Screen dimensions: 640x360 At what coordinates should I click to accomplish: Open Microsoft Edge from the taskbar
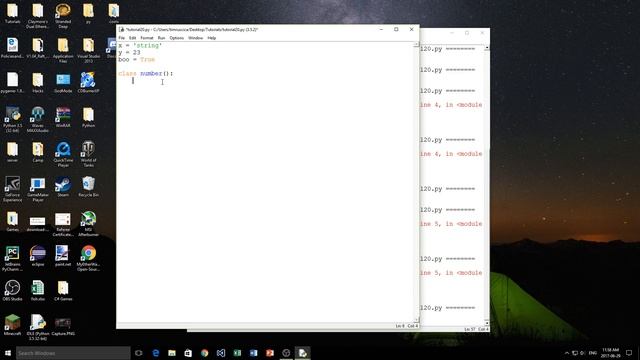tap(156, 353)
